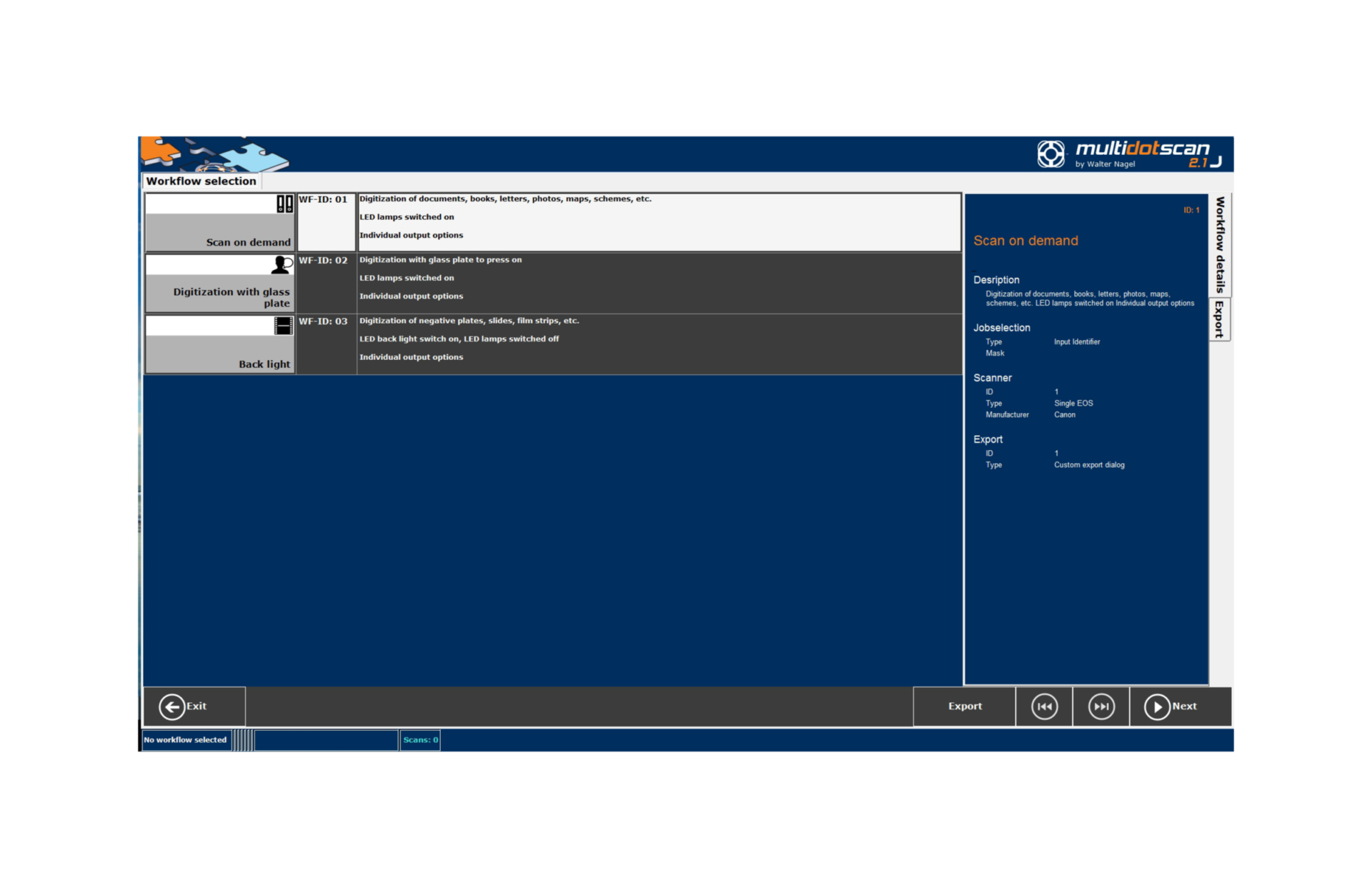Select the Back light workflow tile

pyautogui.click(x=220, y=344)
